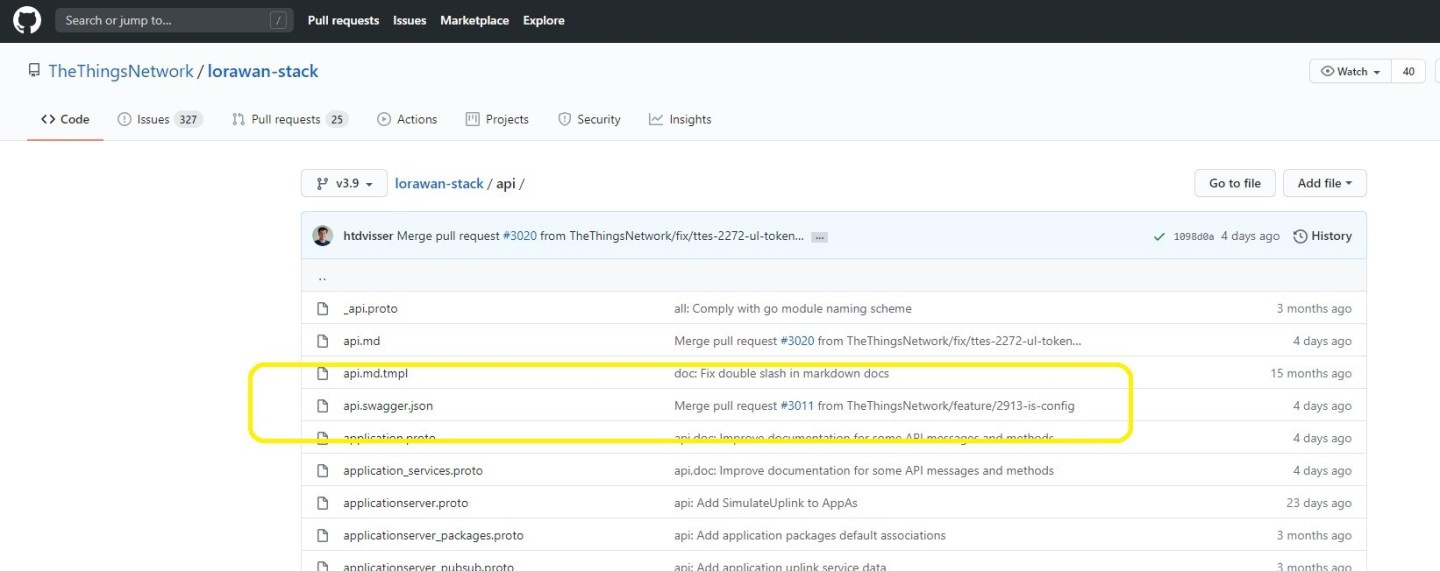Click file icon next to api.md.tmpl
This screenshot has width=1440, height=571.
323,373
